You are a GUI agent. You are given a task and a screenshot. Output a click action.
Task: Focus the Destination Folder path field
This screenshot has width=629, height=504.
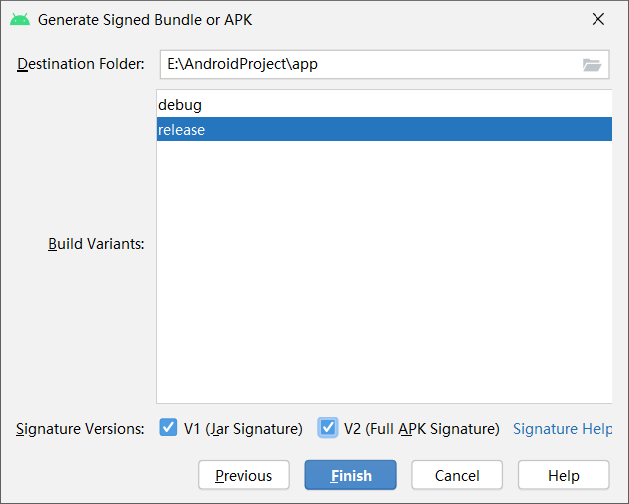[x=365, y=65]
